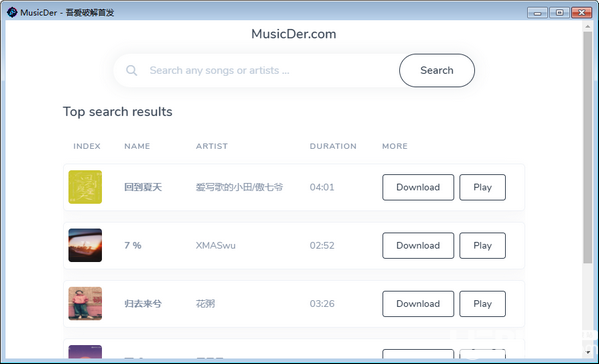The height and width of the screenshot is (364, 599).
Task: Download the song 7 % by XMASwu
Action: [418, 246]
